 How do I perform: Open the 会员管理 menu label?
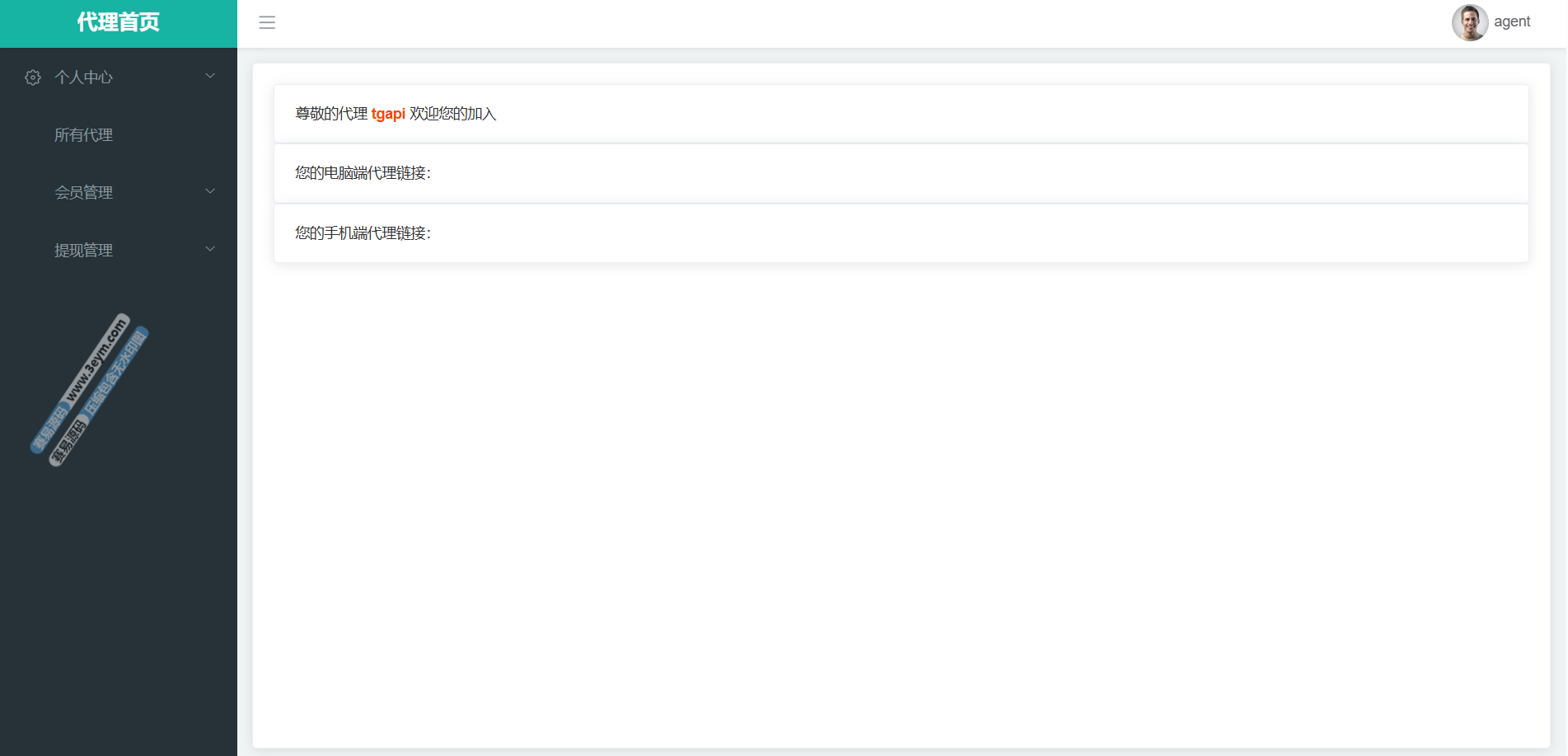[83, 193]
